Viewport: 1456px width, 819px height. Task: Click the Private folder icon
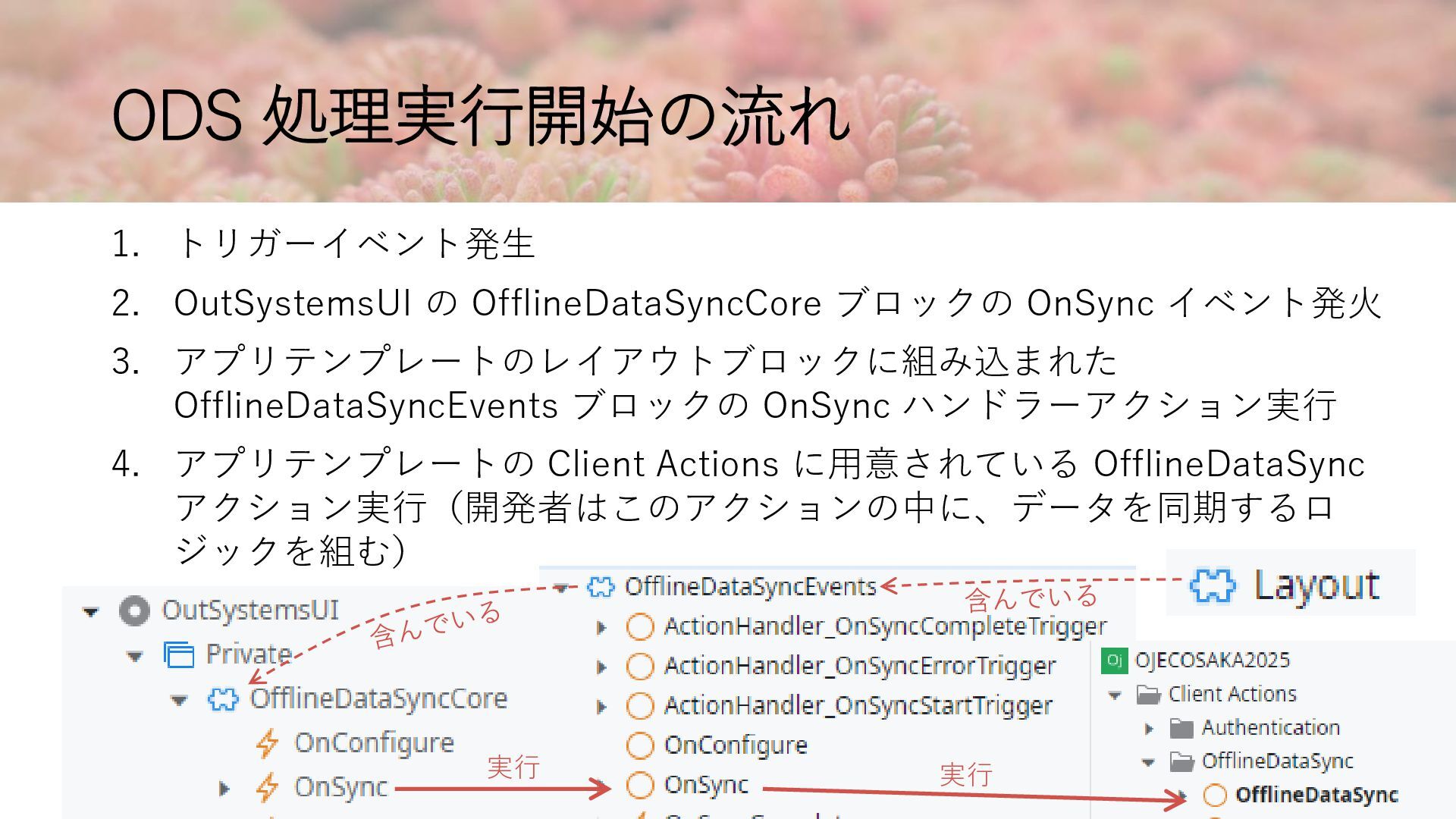pos(179,654)
